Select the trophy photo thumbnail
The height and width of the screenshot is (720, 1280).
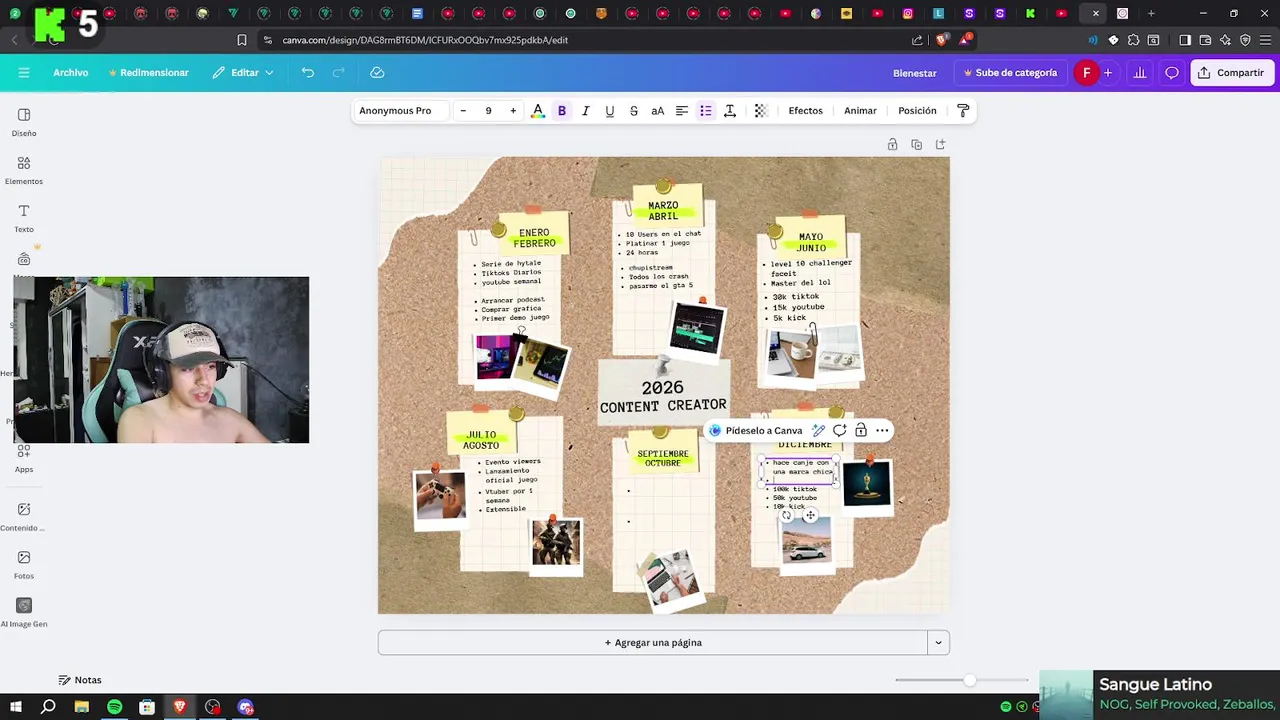866,483
